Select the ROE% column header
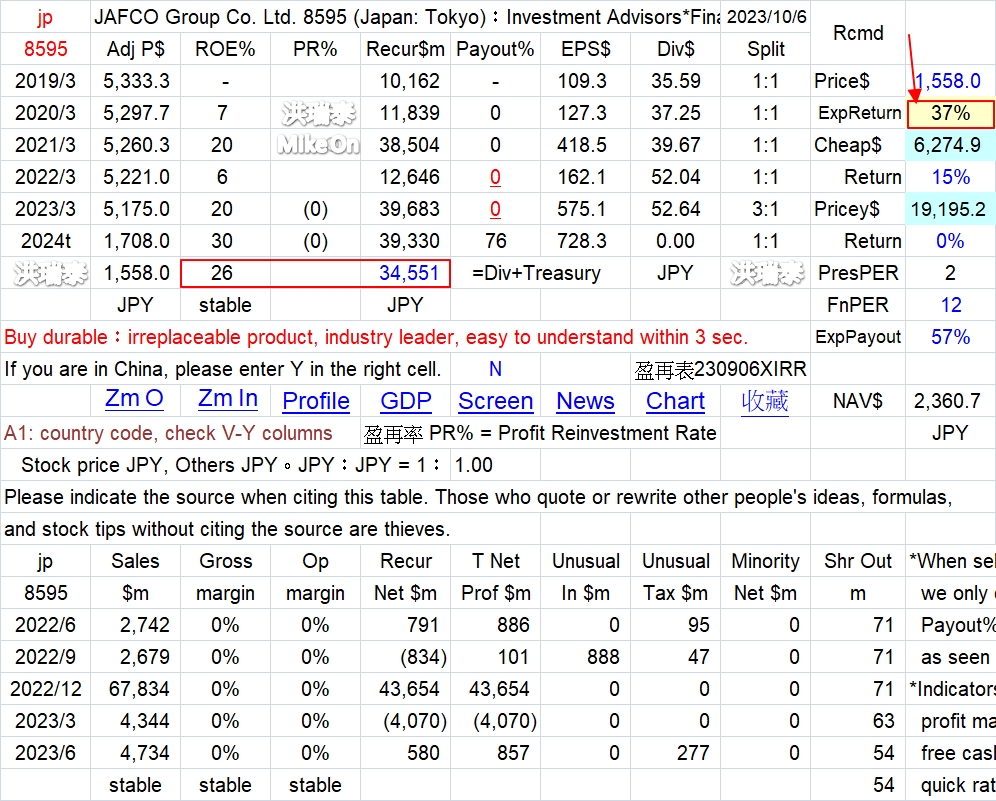This screenshot has height=801, width=996. click(225, 49)
